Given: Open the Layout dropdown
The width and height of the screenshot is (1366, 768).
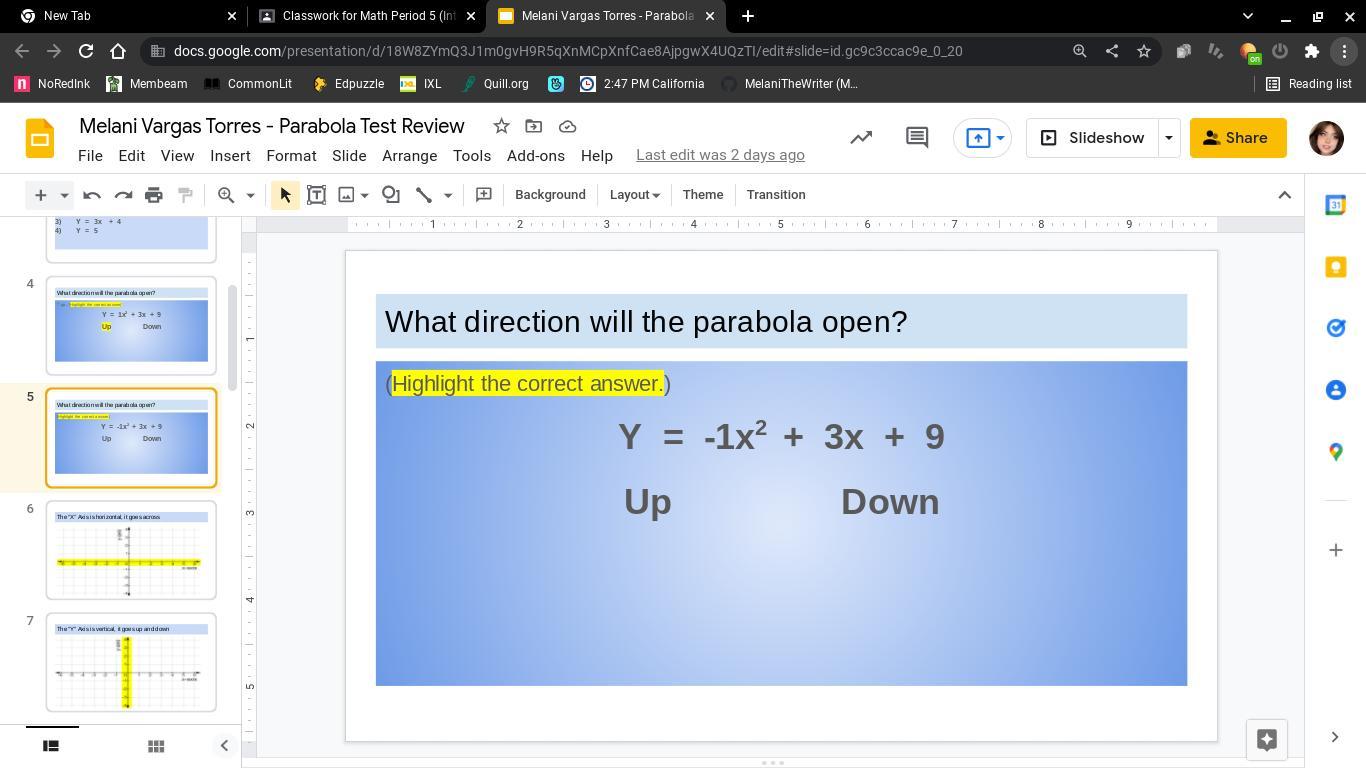Looking at the screenshot, I should click(634, 195).
